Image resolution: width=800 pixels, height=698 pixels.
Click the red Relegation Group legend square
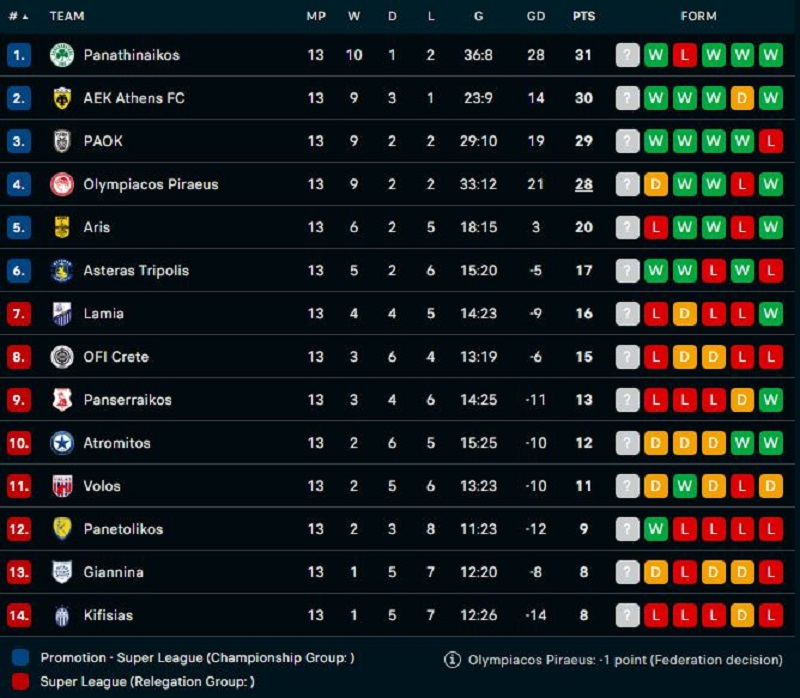[x=21, y=681]
